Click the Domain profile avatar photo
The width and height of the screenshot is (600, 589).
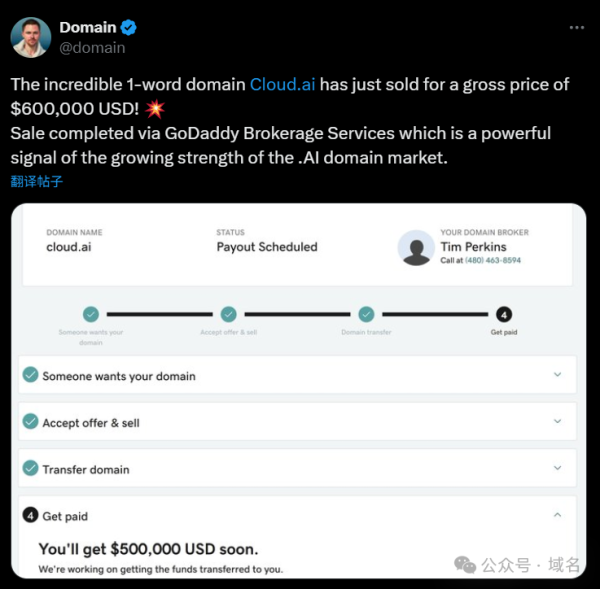click(31, 36)
